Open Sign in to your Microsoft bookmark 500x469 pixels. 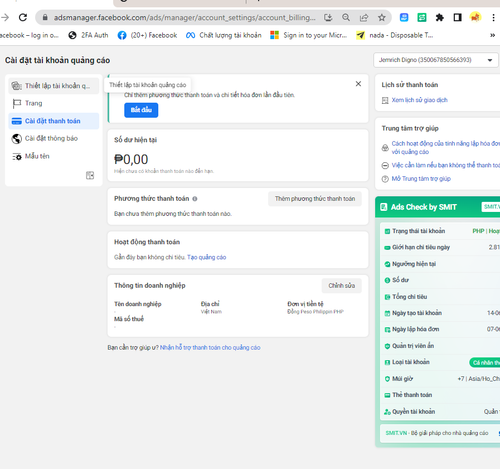tap(309, 35)
